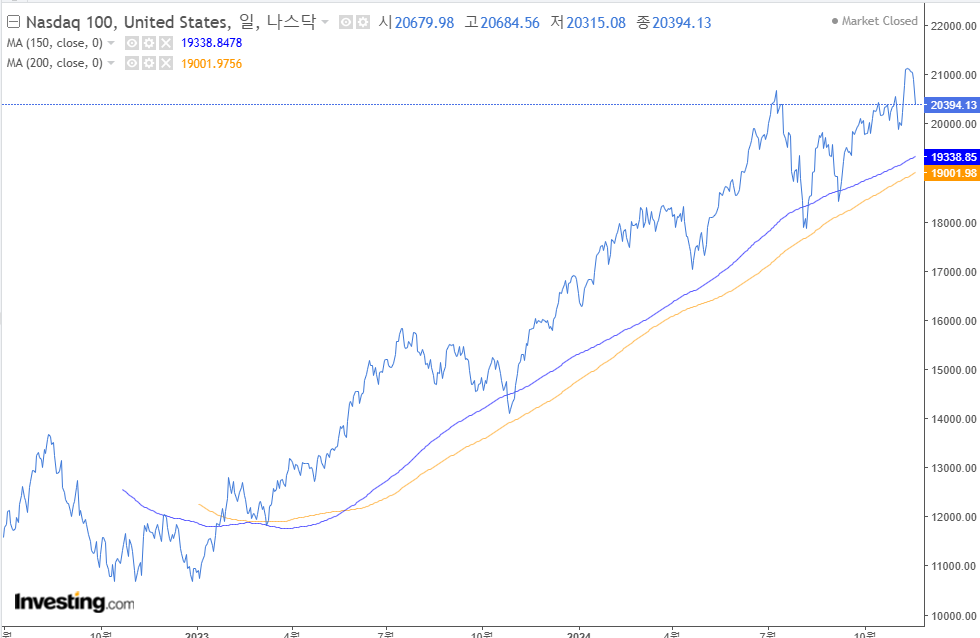
Task: Click the 15000.00 price axis label
Action: [953, 370]
